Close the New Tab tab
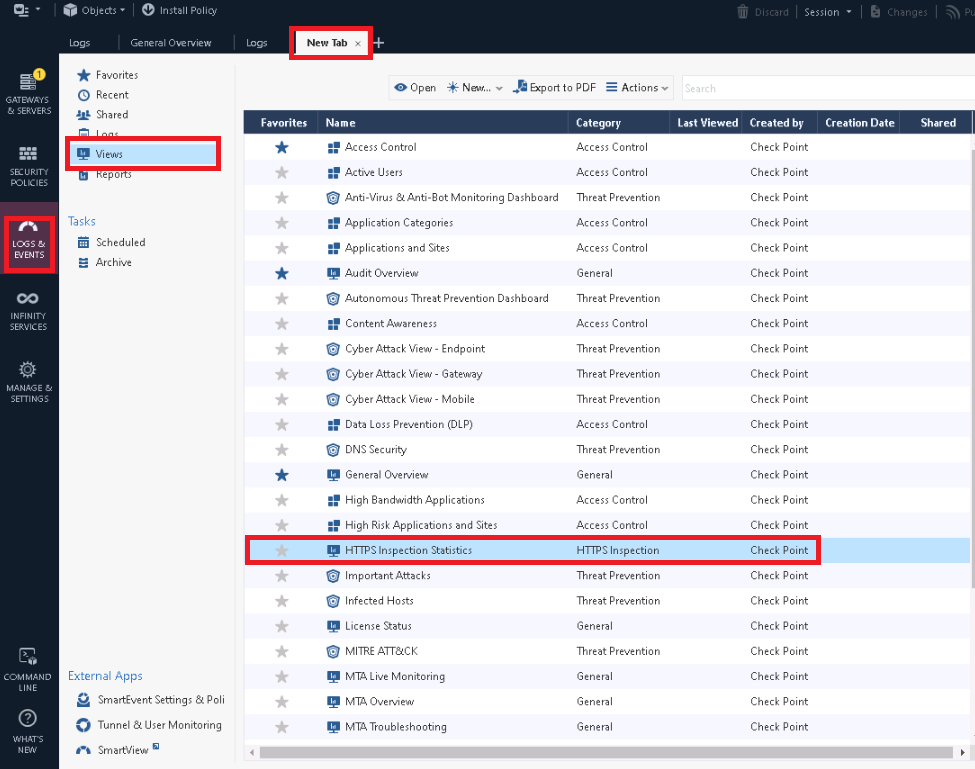 [x=358, y=44]
